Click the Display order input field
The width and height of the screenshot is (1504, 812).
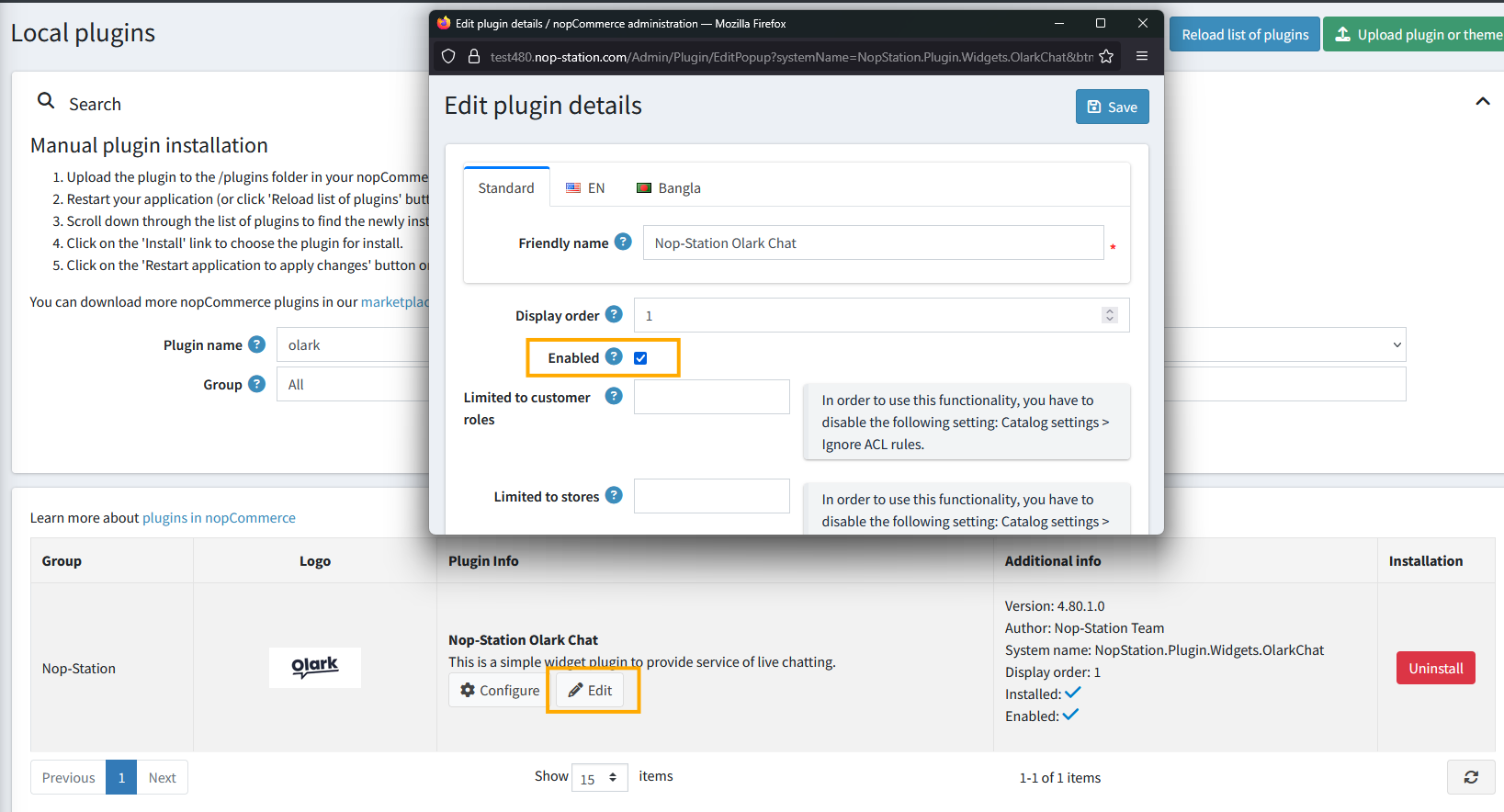coord(881,315)
